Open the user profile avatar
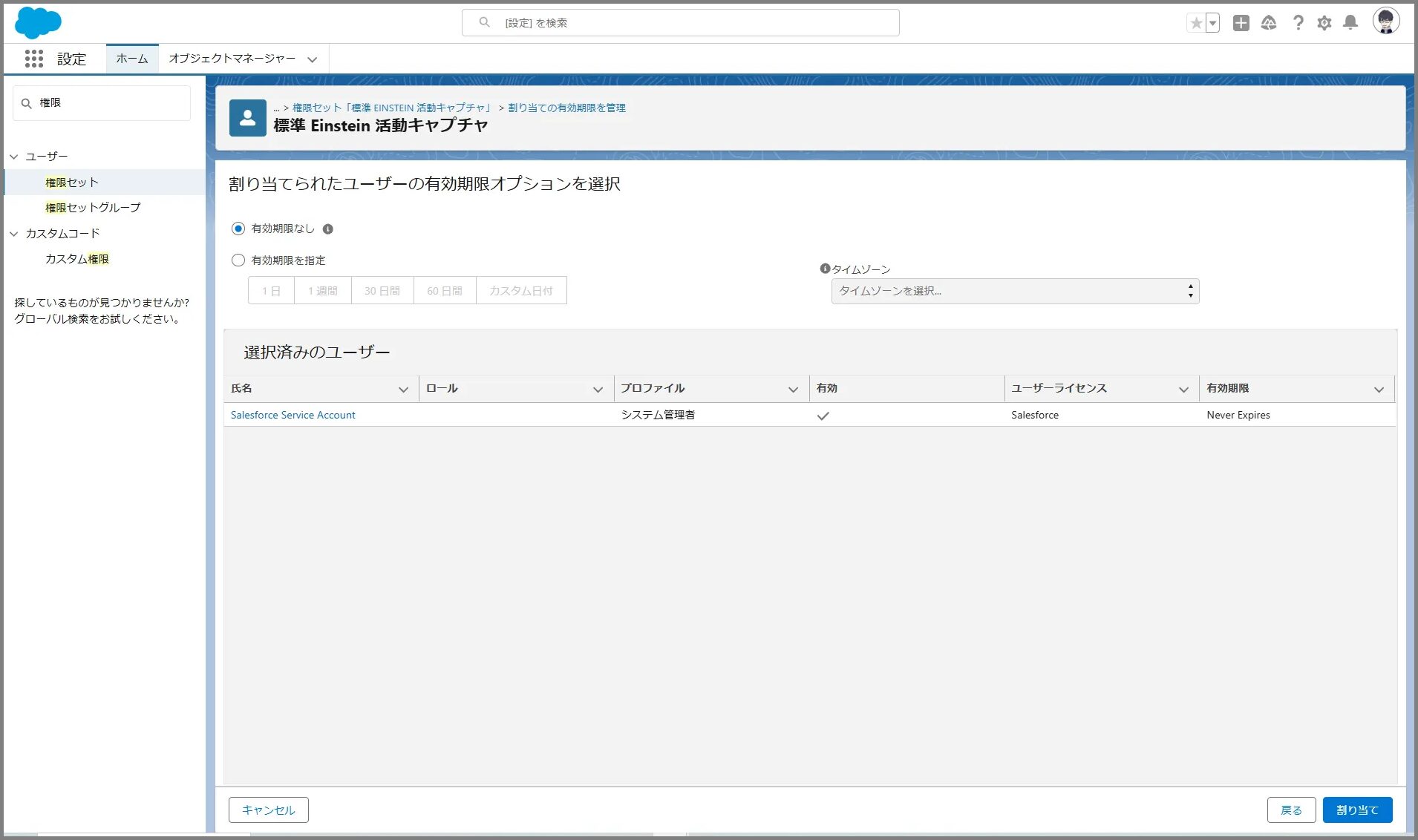The width and height of the screenshot is (1418, 840). pyautogui.click(x=1386, y=22)
